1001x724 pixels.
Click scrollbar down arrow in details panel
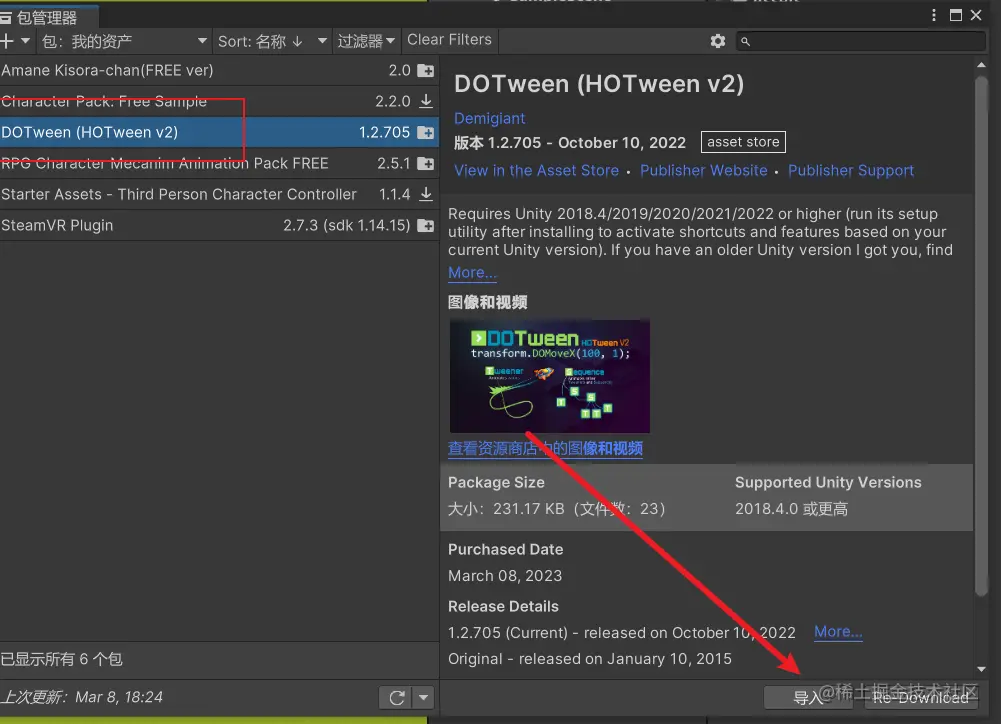[981, 669]
